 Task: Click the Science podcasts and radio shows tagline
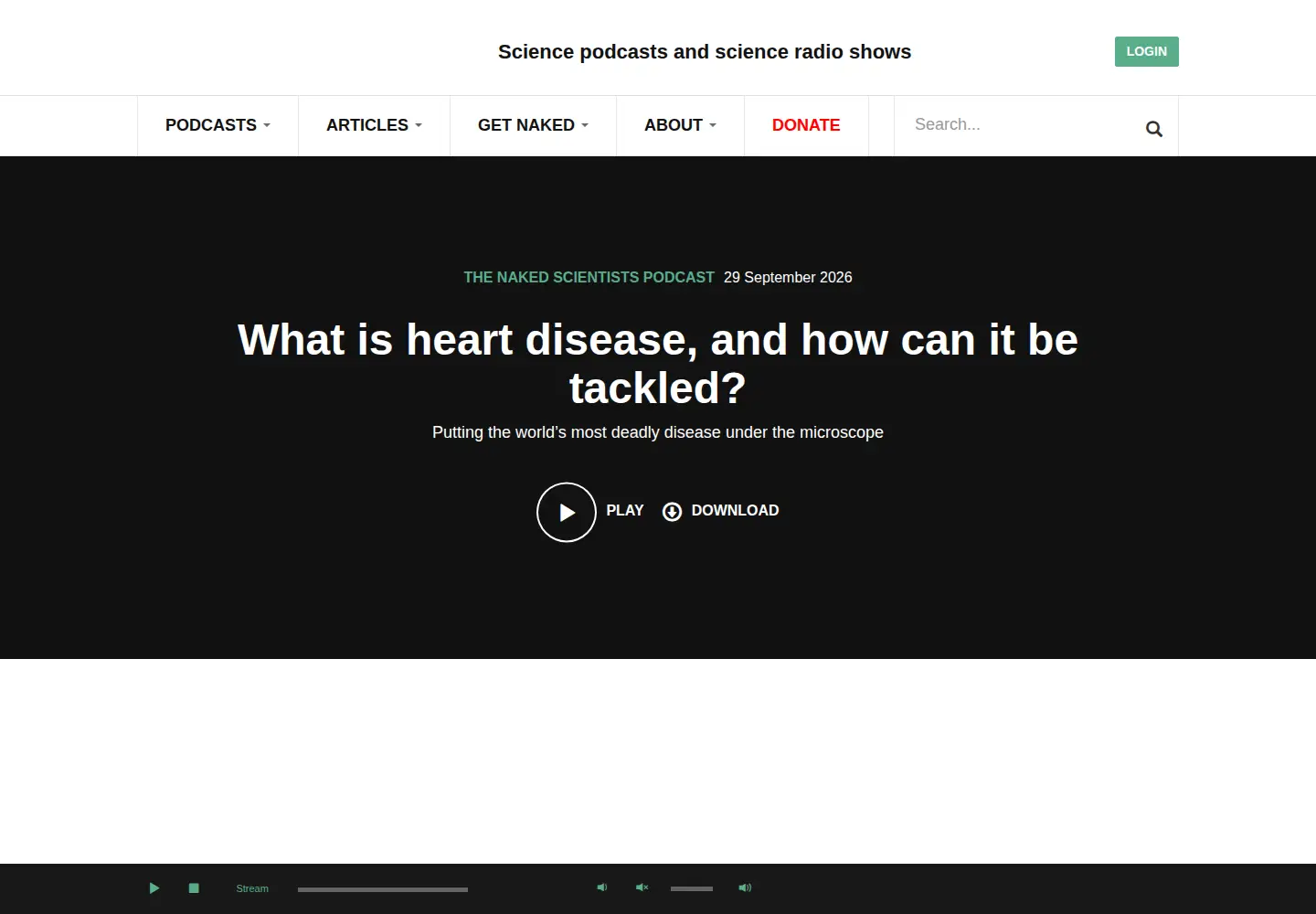click(705, 52)
